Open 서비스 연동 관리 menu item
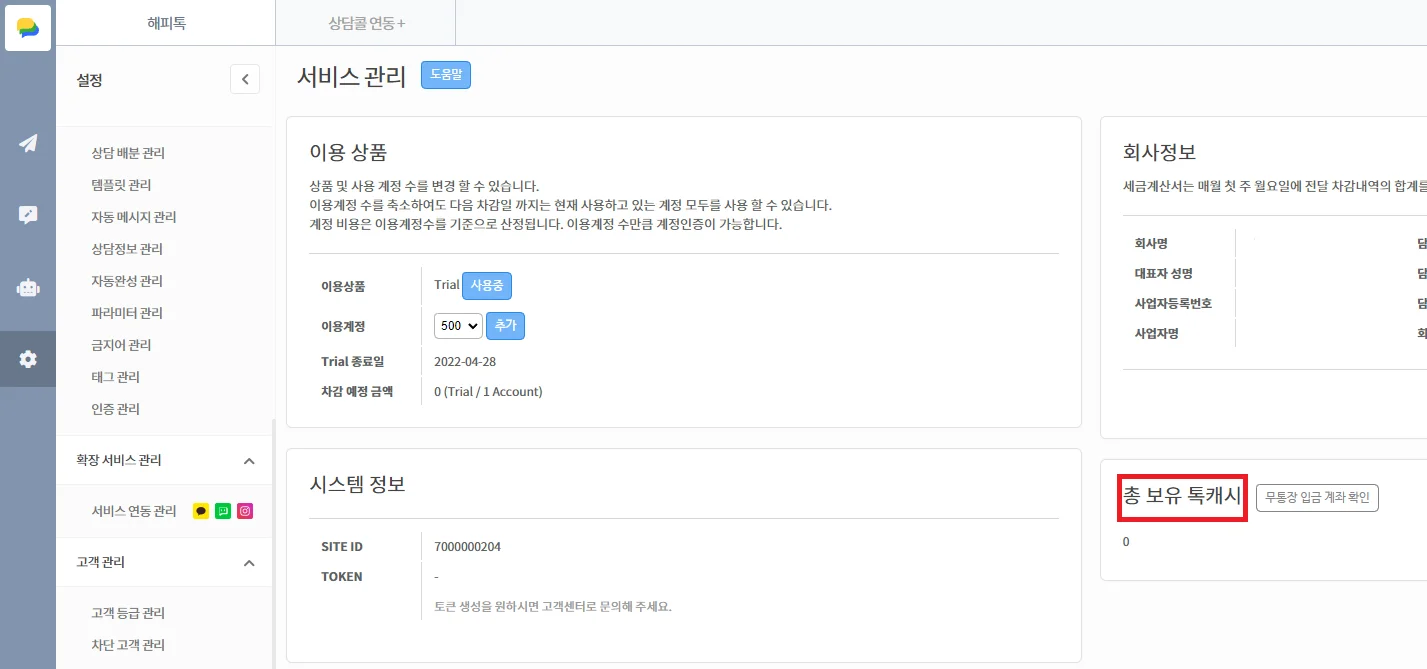The height and width of the screenshot is (669, 1427). pyautogui.click(x=134, y=511)
